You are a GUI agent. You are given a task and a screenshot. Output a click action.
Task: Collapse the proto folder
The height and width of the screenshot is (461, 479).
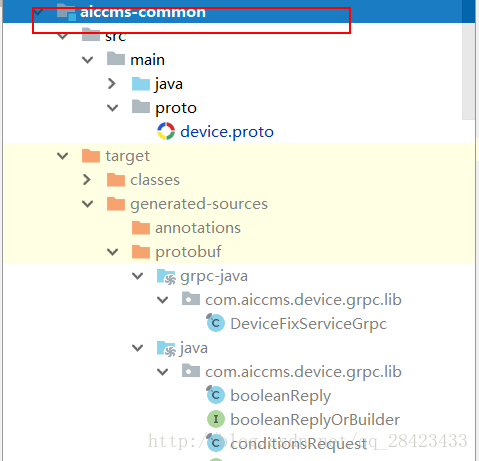[x=112, y=108]
